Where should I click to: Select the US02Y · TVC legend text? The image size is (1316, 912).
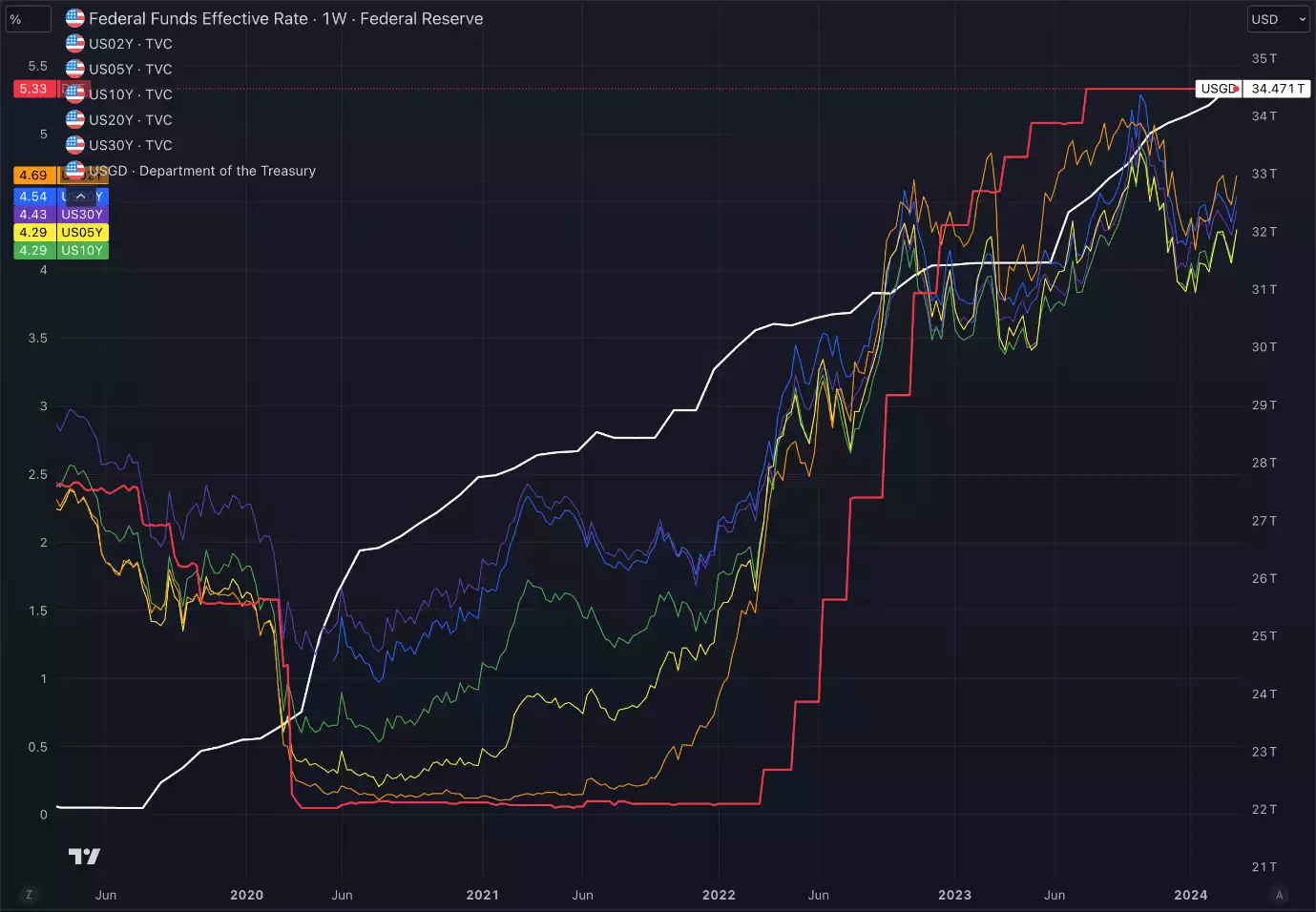click(131, 44)
